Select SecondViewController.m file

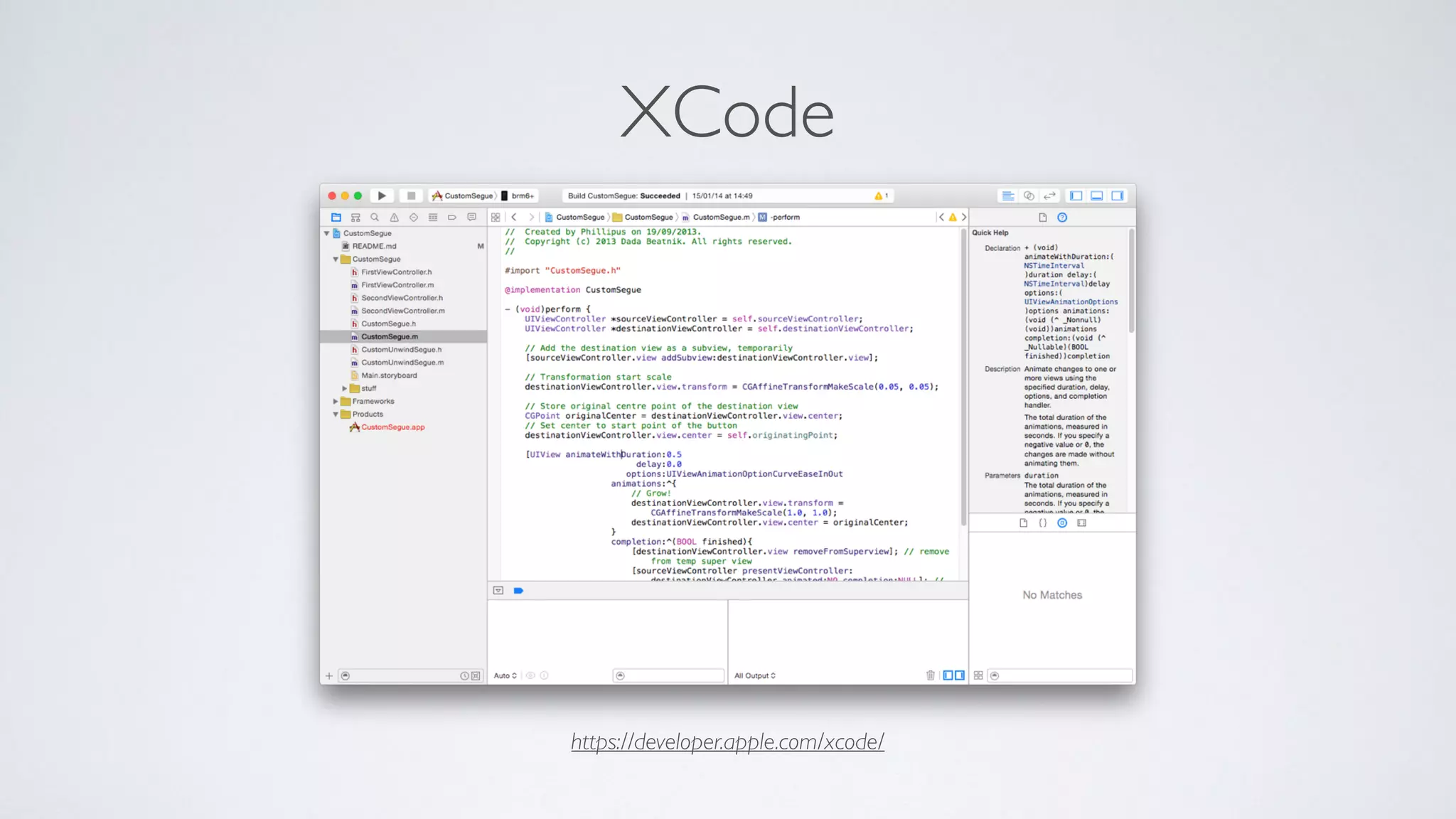(x=403, y=311)
